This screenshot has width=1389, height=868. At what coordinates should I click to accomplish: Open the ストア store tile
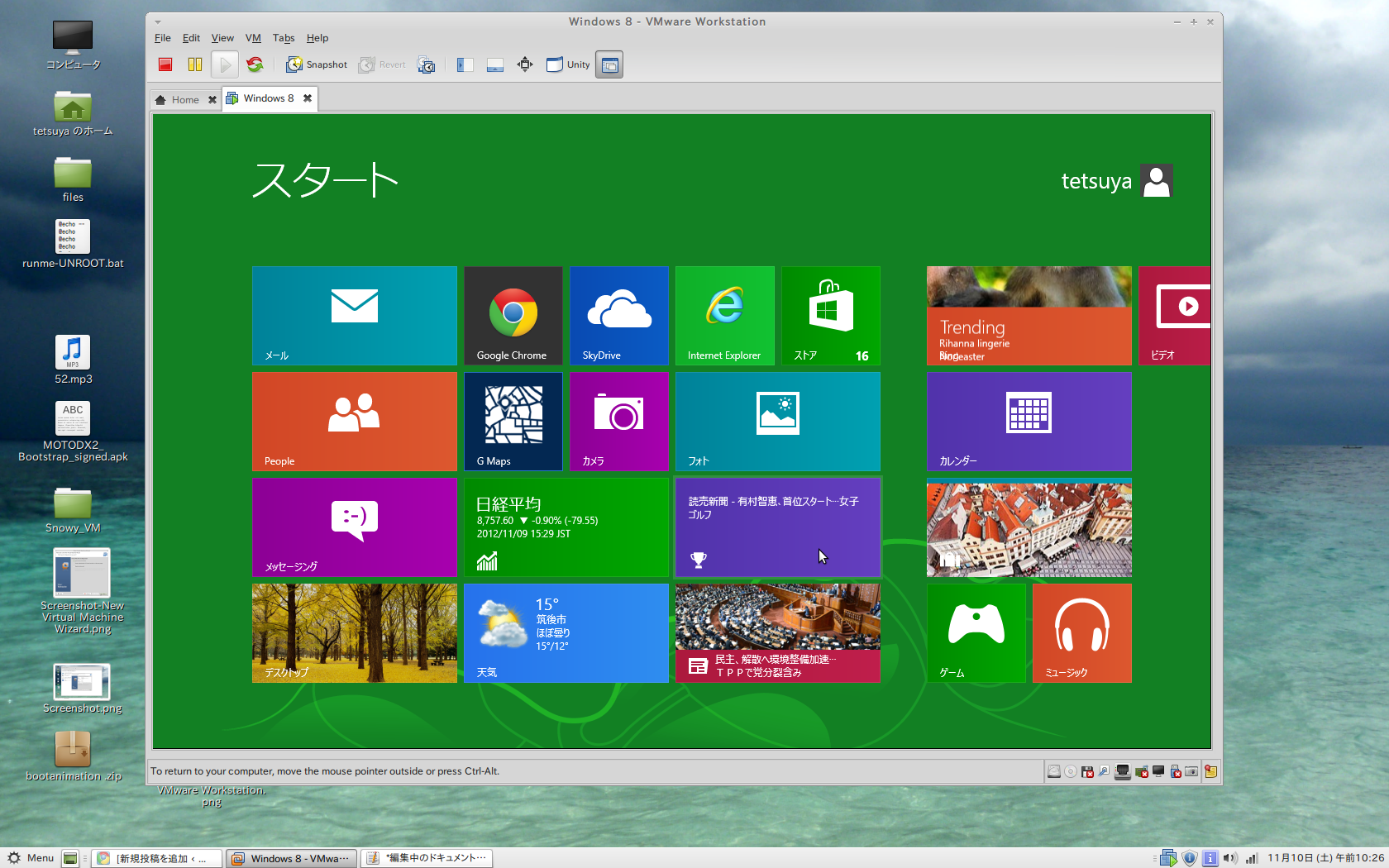click(831, 316)
